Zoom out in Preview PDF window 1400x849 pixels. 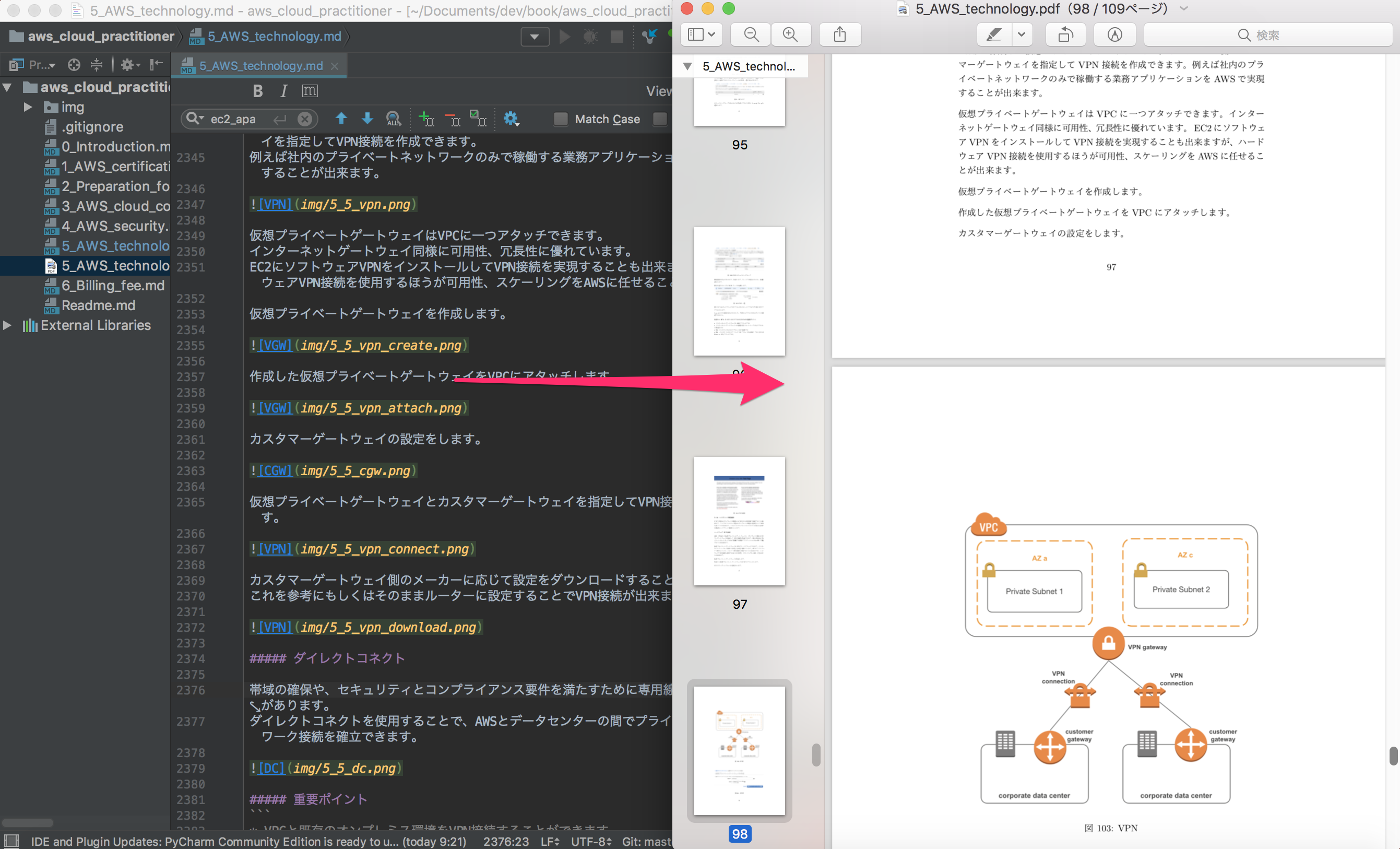(751, 34)
